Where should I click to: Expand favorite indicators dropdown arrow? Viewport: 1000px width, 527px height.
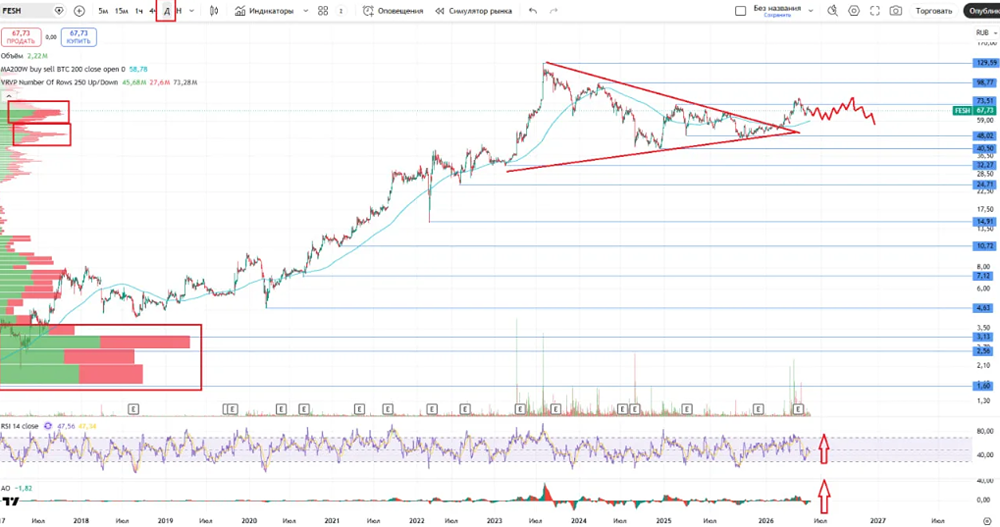click(x=305, y=11)
